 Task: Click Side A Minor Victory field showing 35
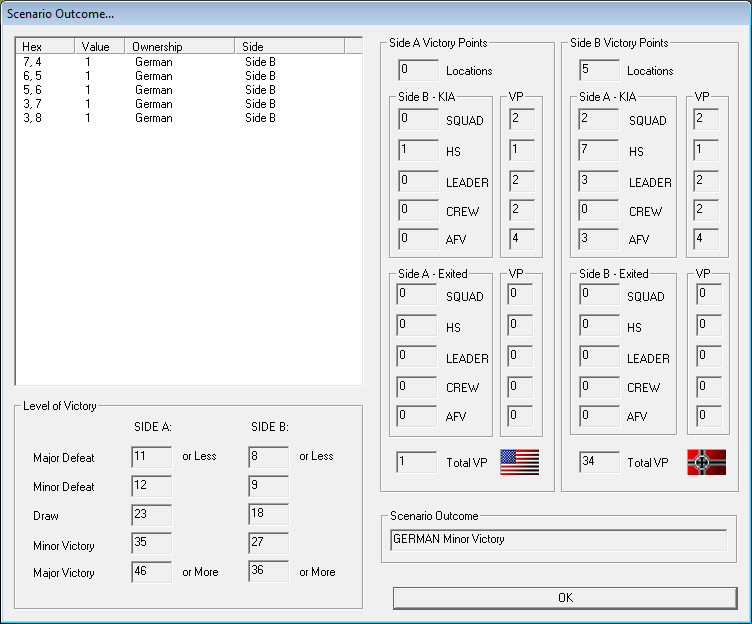(152, 543)
